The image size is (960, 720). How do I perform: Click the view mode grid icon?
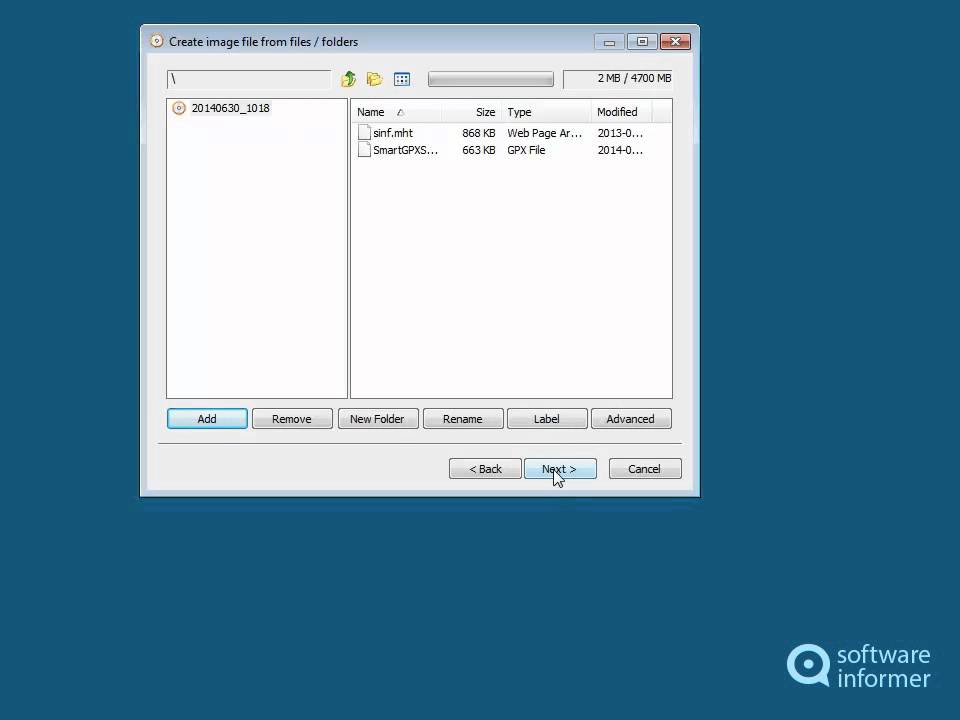pyautogui.click(x=402, y=79)
